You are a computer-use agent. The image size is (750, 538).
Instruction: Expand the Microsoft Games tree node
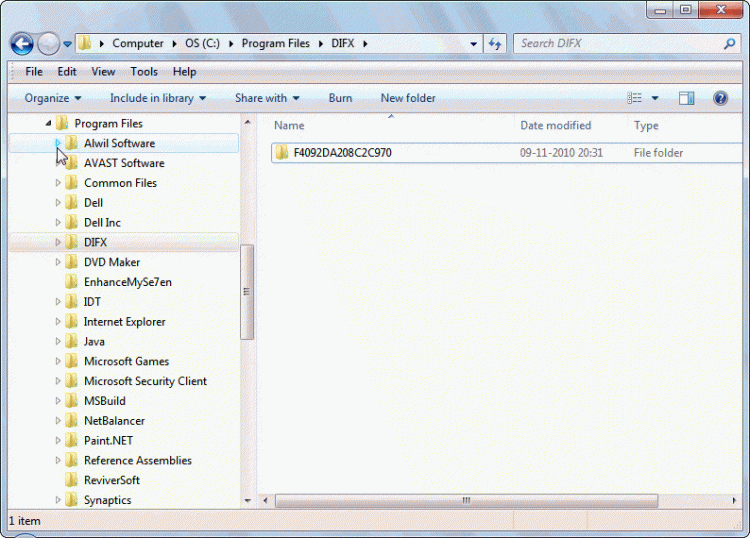pyautogui.click(x=58, y=361)
